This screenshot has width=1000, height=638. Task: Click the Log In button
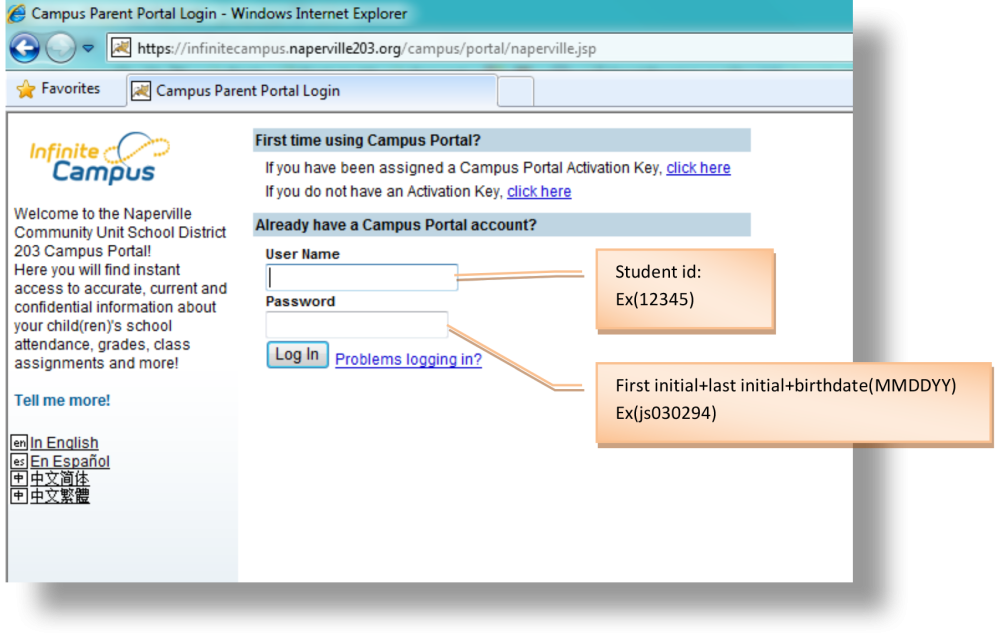coord(297,355)
